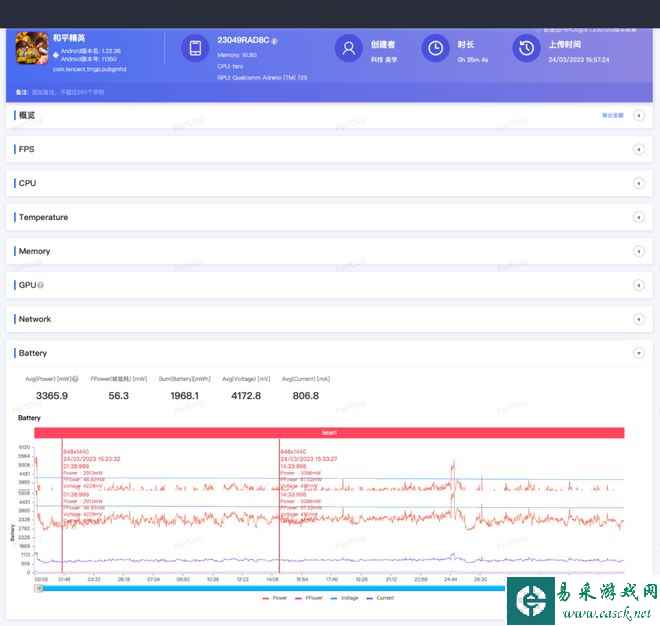Click the help icon next to Avg(Power)
Viewport: 660px width, 626px height.
[76, 379]
